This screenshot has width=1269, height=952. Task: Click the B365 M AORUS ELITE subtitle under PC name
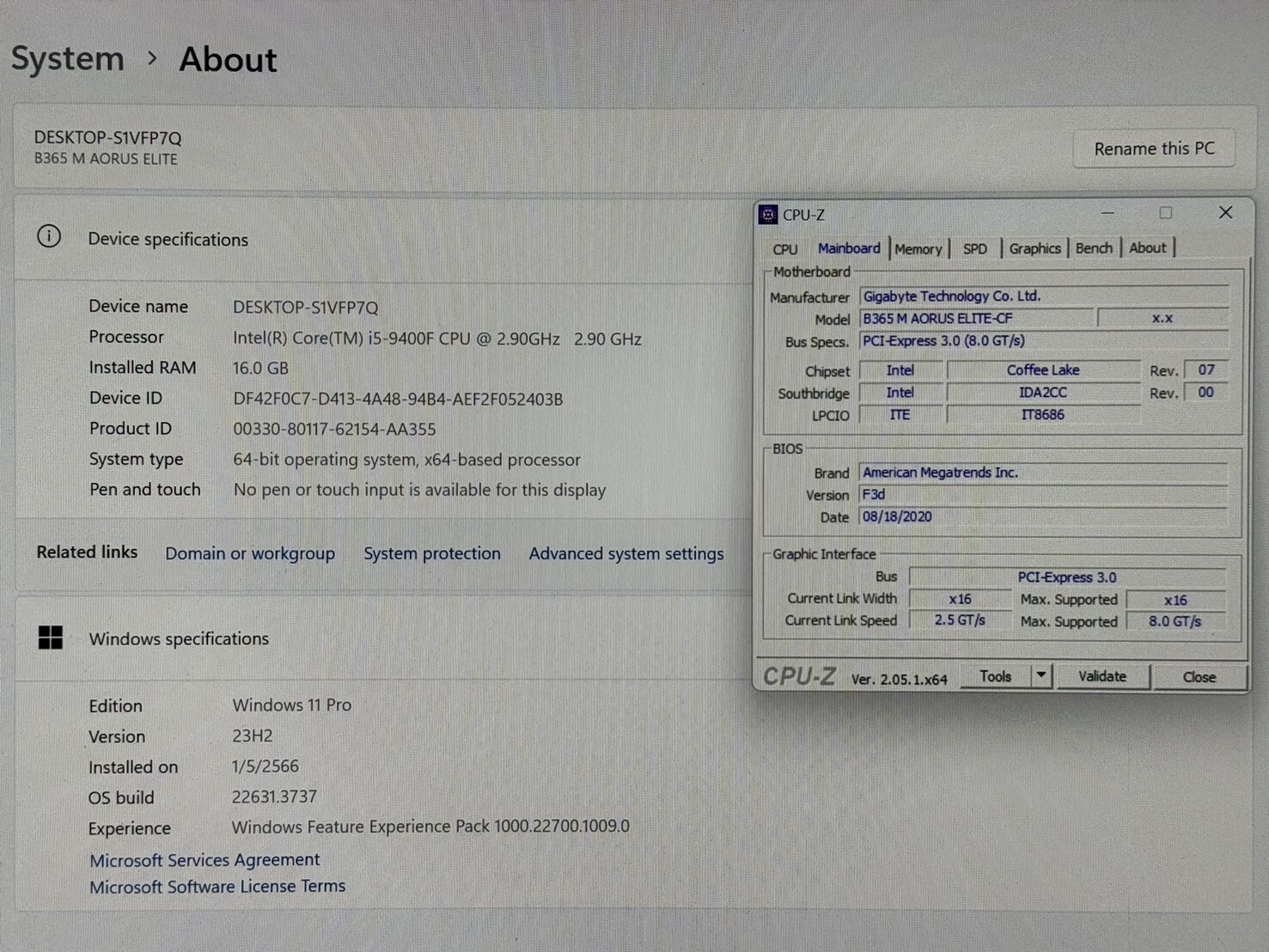pyautogui.click(x=106, y=159)
